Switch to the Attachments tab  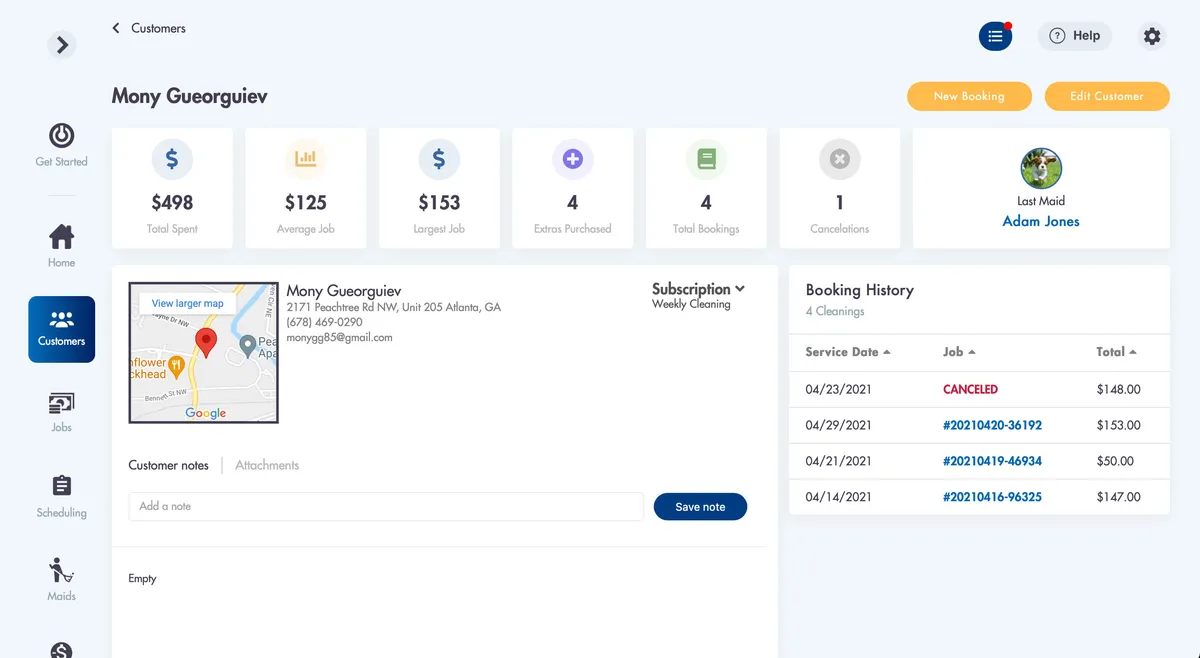click(x=267, y=465)
